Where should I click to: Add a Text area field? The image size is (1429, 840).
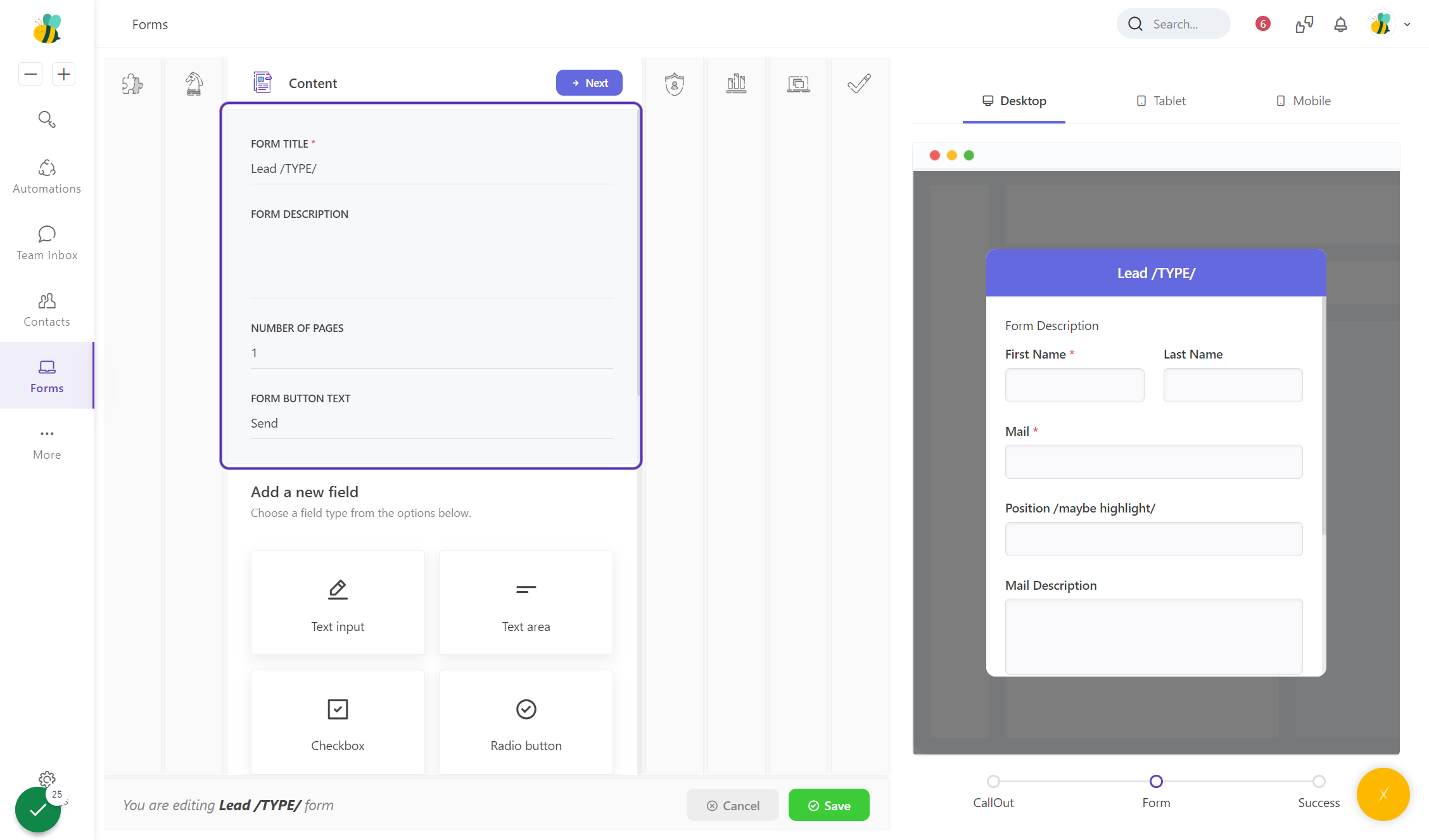(x=526, y=602)
